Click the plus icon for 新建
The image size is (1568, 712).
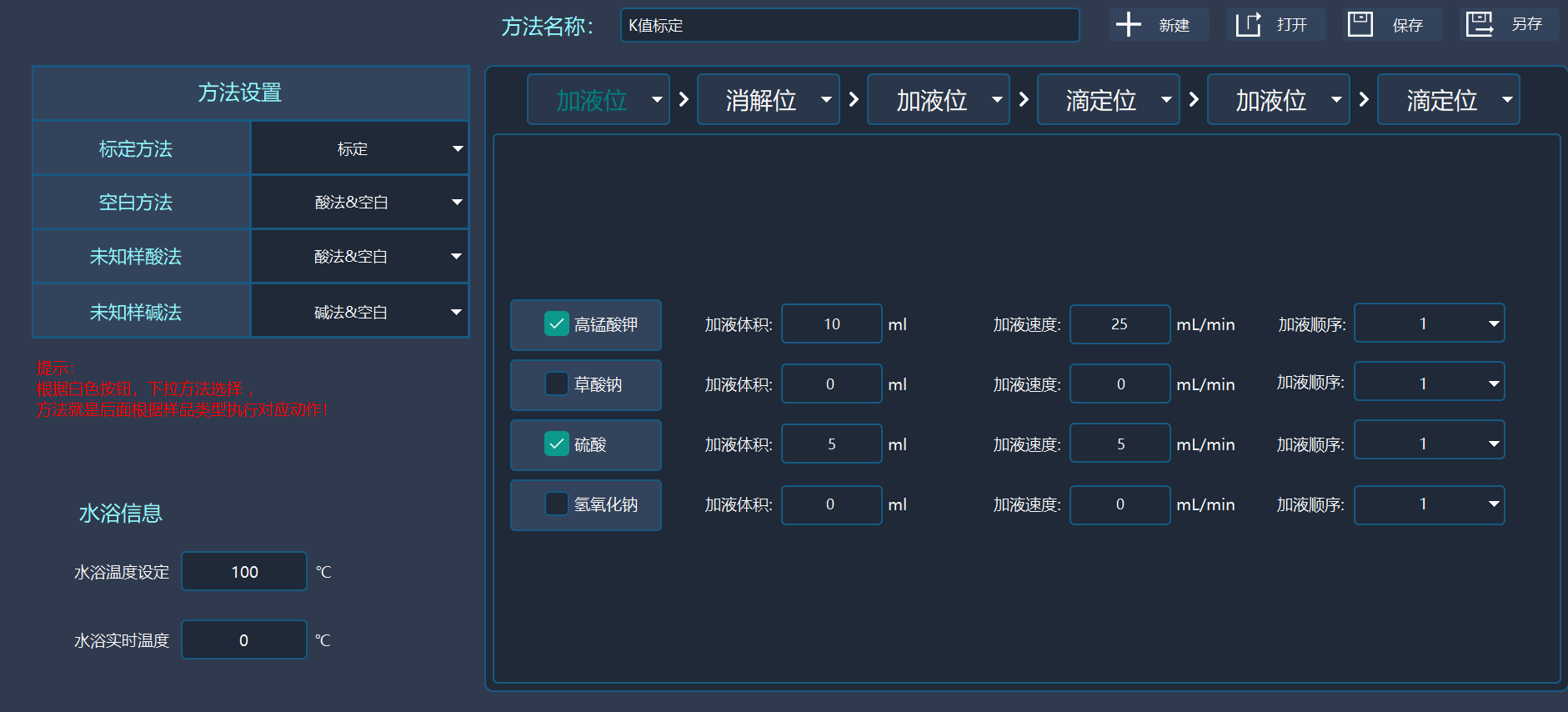click(1128, 25)
